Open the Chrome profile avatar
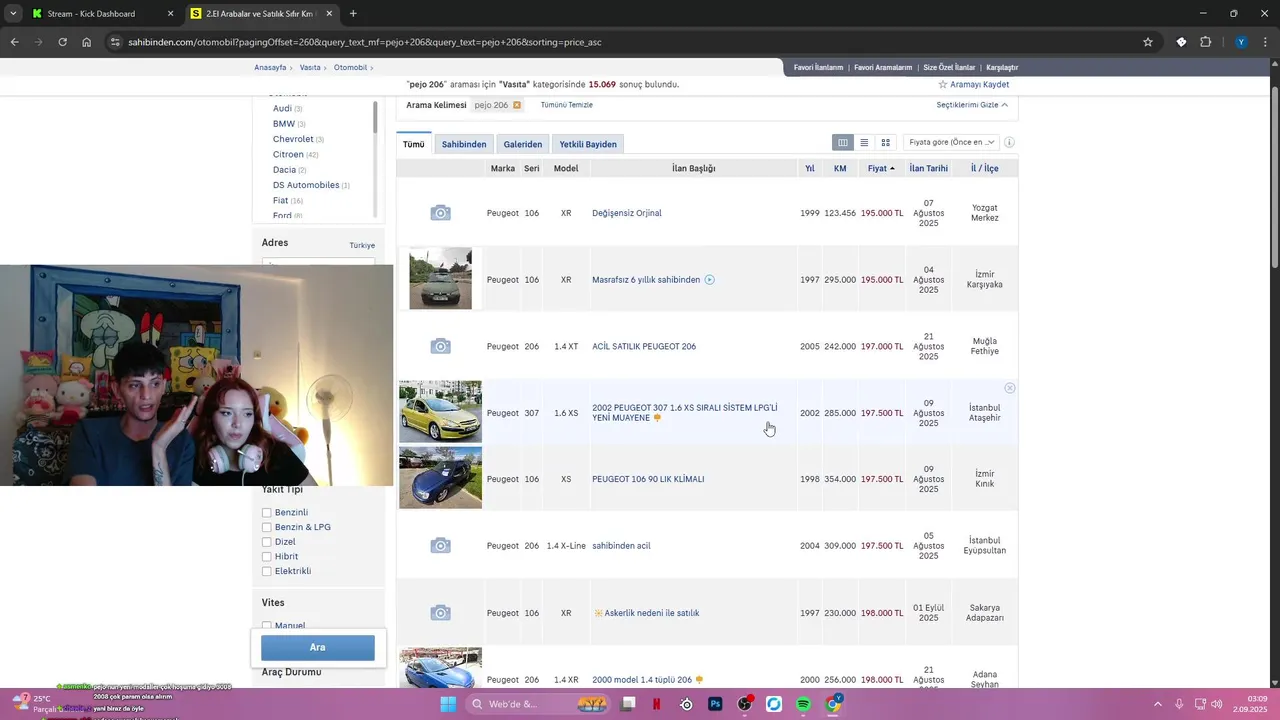Image resolution: width=1280 pixels, height=720 pixels. pos(1241,42)
